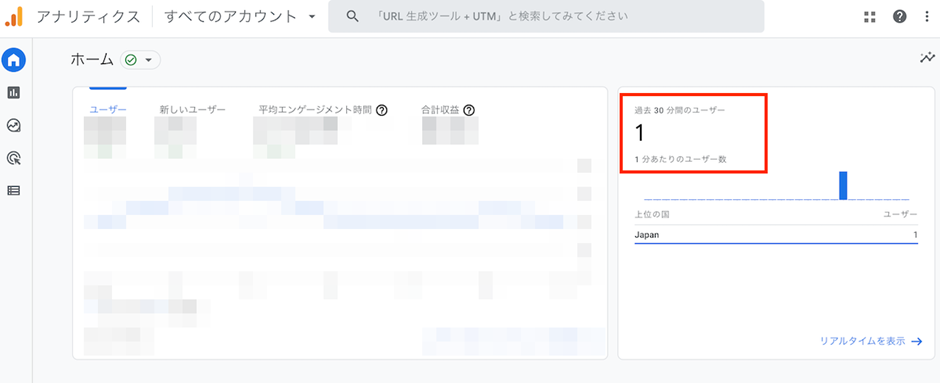The image size is (940, 383).
Task: Click the Google Analytics logo
Action: point(14,17)
